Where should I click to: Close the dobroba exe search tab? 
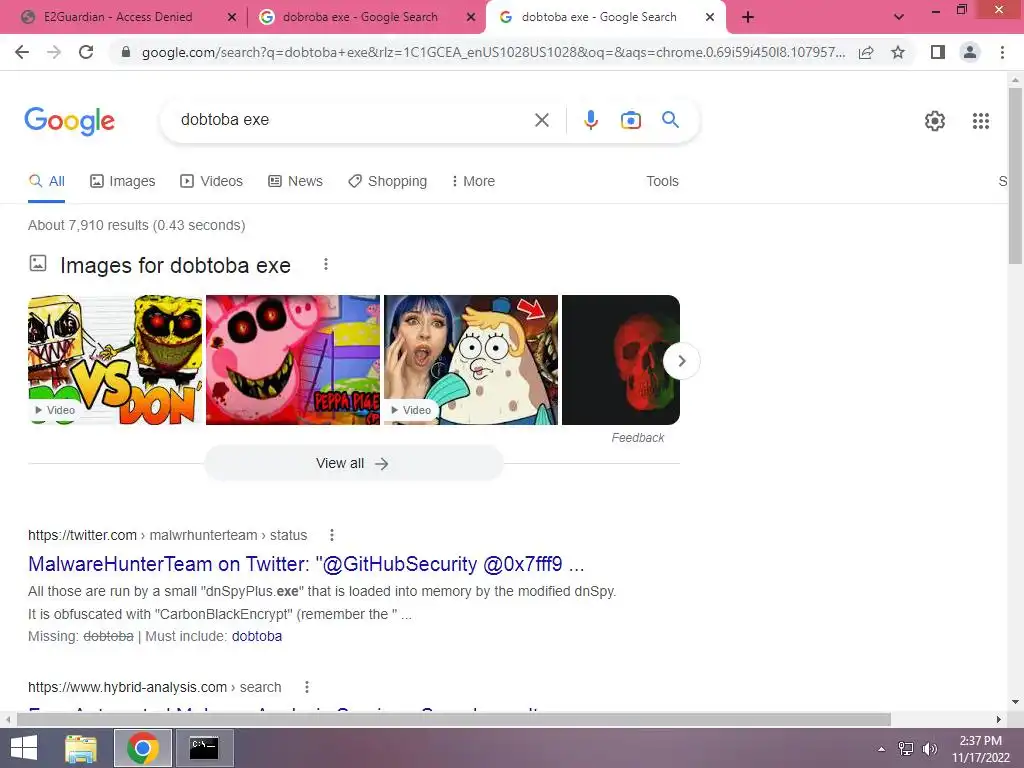471,18
